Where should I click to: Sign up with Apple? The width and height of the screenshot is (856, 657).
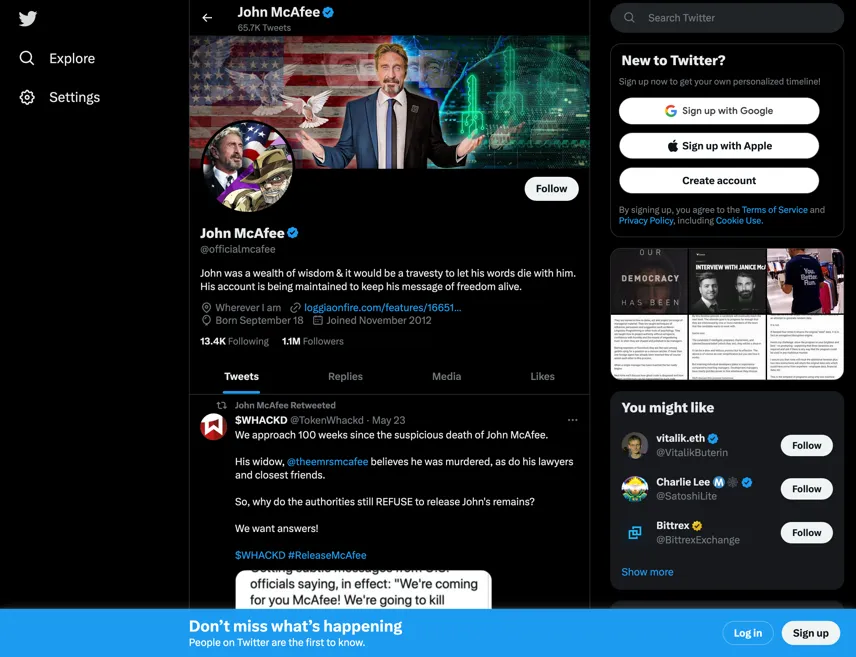719,146
